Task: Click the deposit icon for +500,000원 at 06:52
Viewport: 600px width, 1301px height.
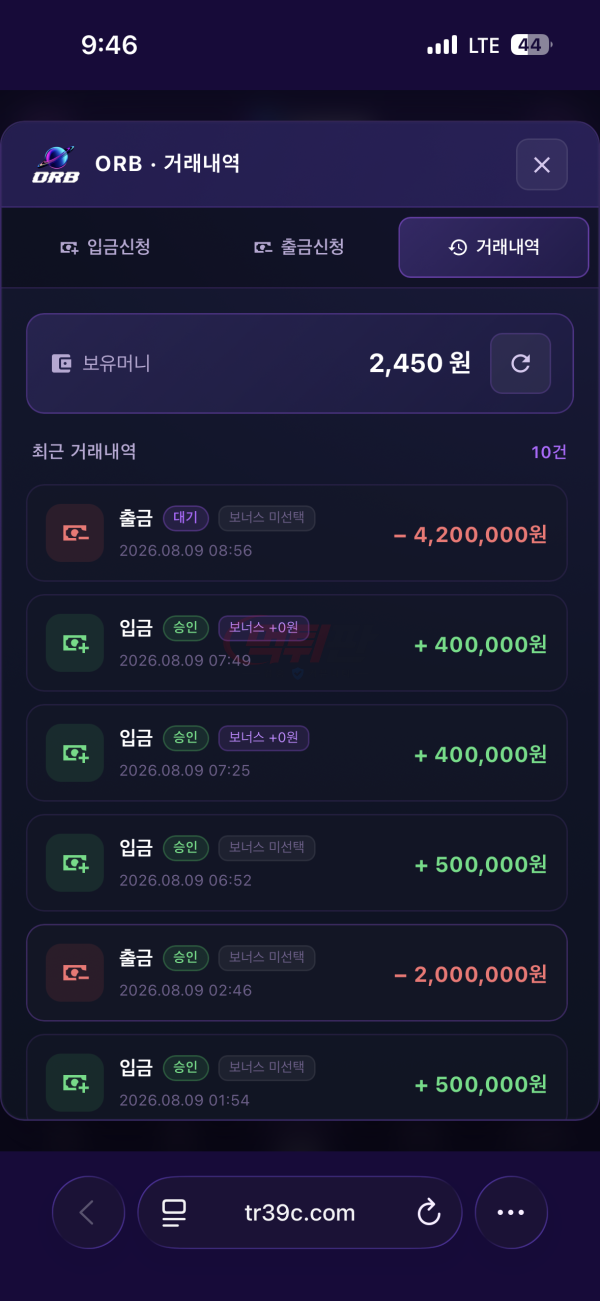Action: pyautogui.click(x=75, y=863)
